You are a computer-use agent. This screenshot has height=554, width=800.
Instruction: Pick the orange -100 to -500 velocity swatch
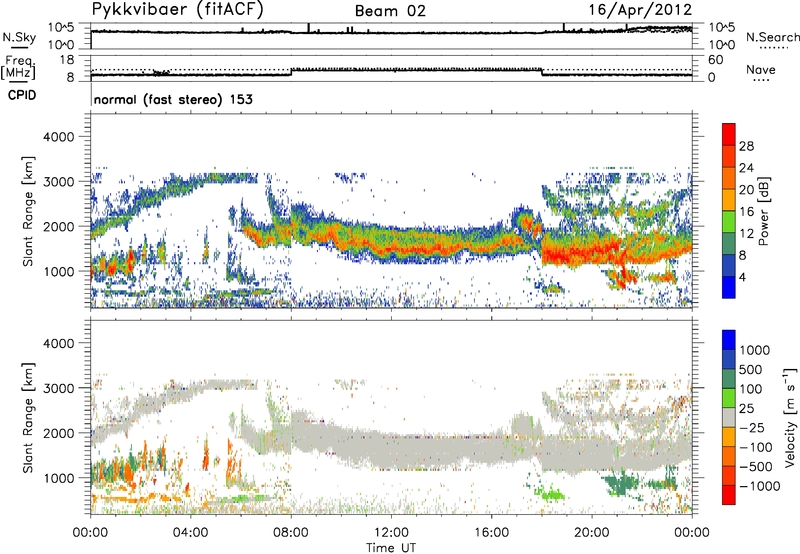pos(729,457)
